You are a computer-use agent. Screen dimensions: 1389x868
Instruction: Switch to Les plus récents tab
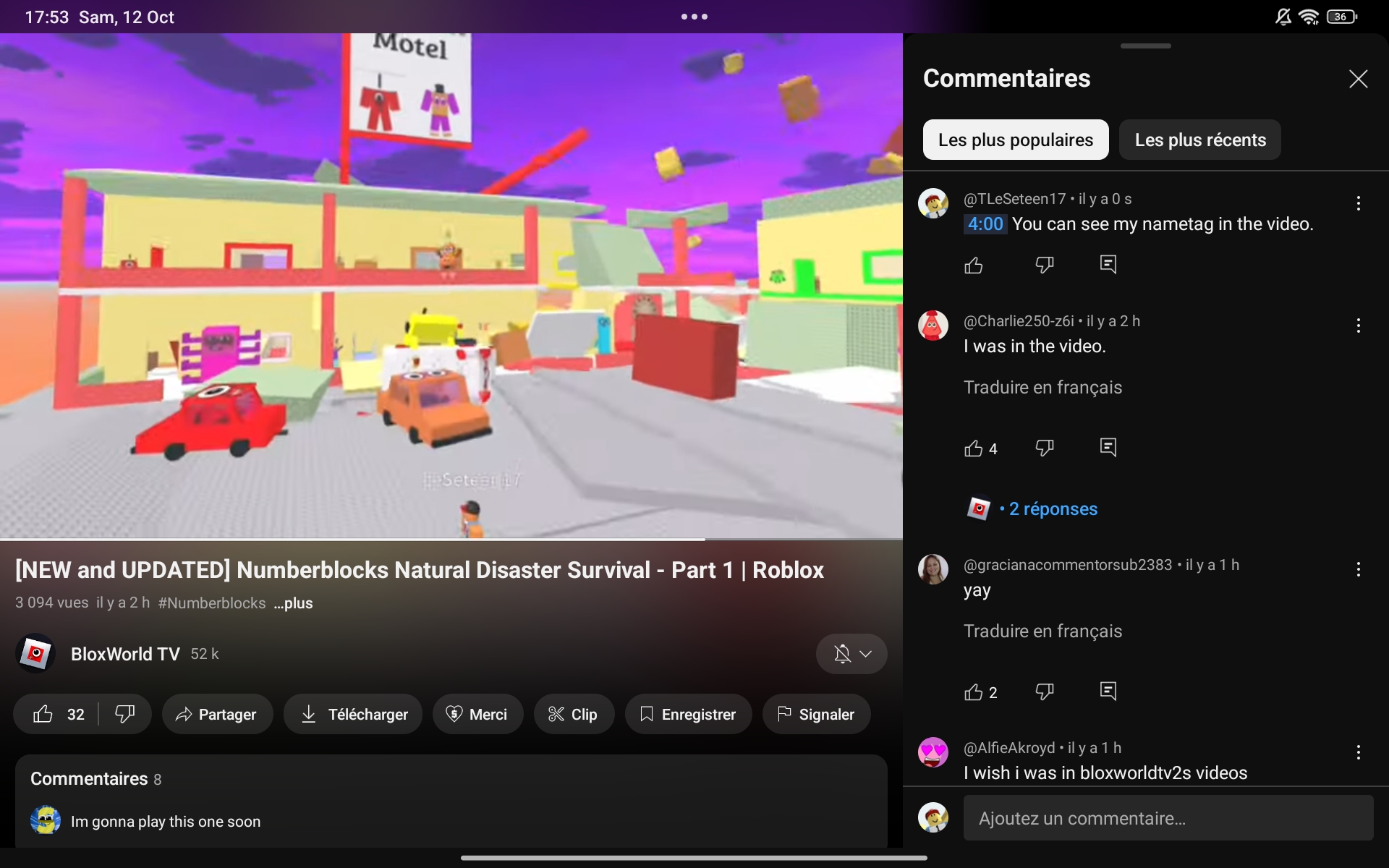(1200, 140)
